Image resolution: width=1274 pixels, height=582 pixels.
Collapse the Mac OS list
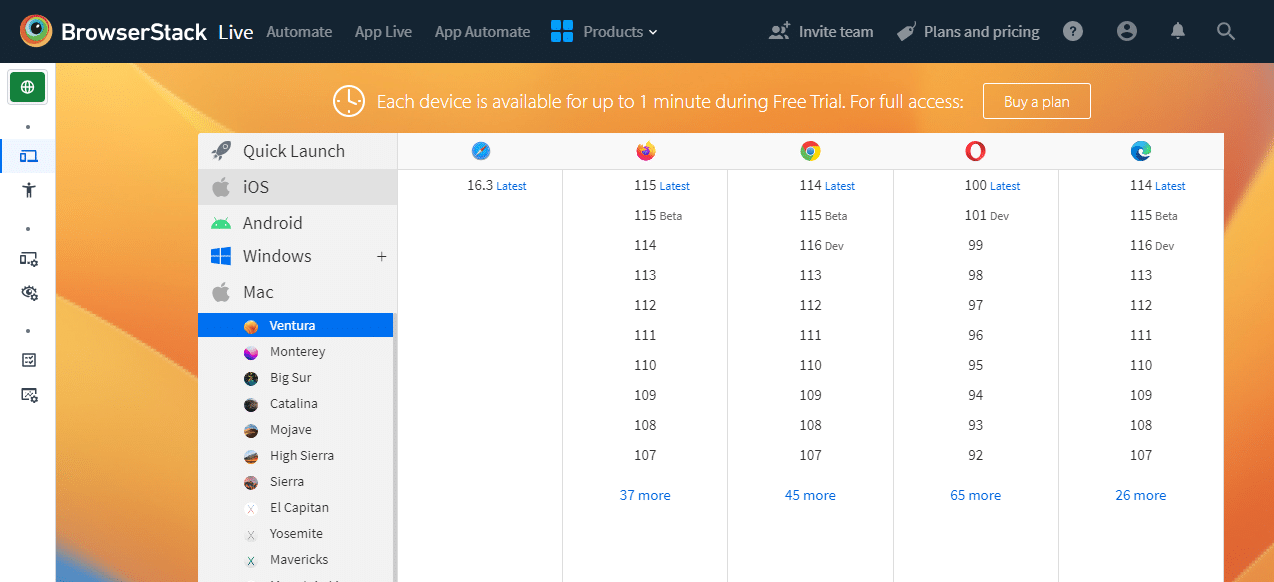[297, 292]
